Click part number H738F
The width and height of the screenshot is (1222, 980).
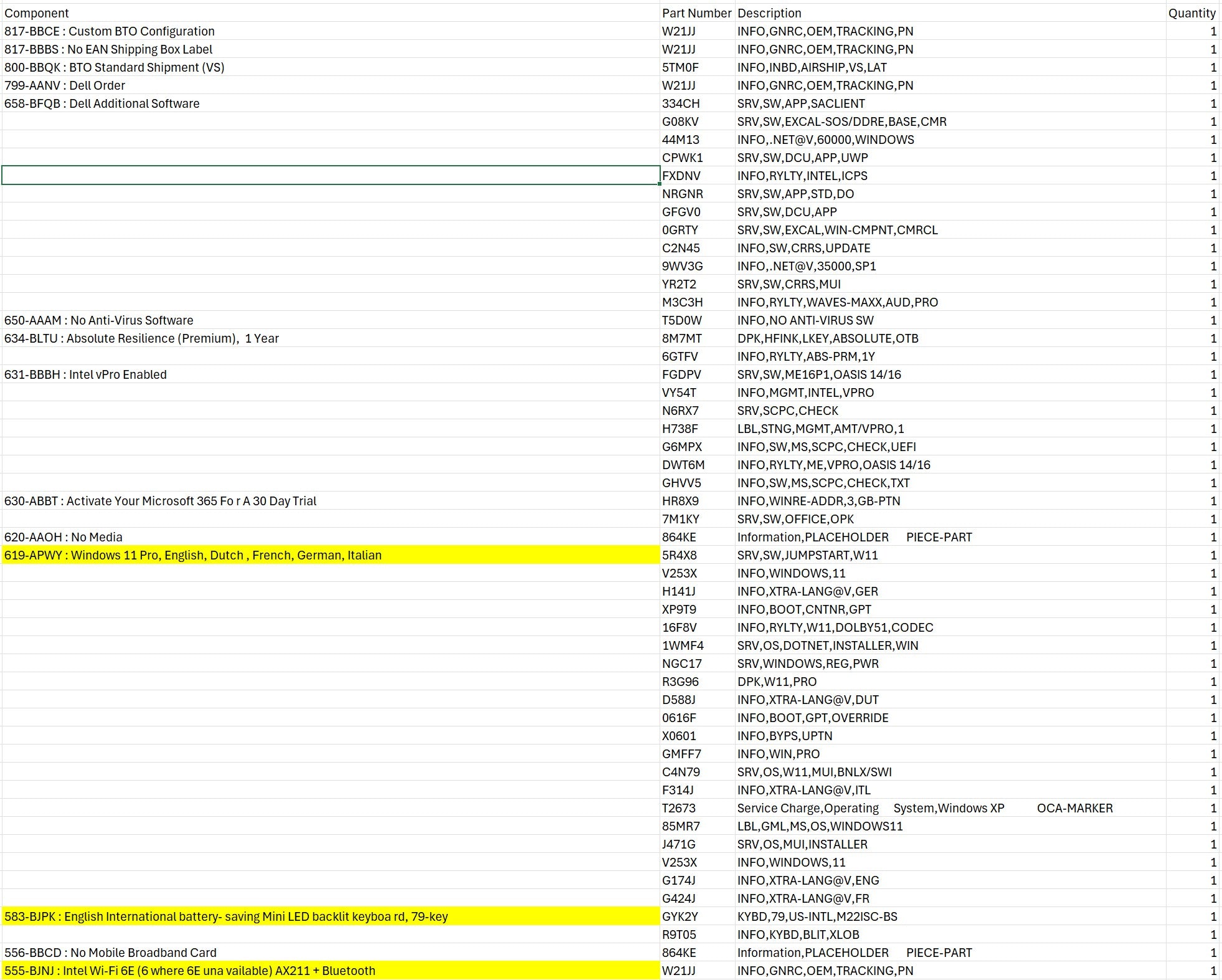click(x=697, y=429)
